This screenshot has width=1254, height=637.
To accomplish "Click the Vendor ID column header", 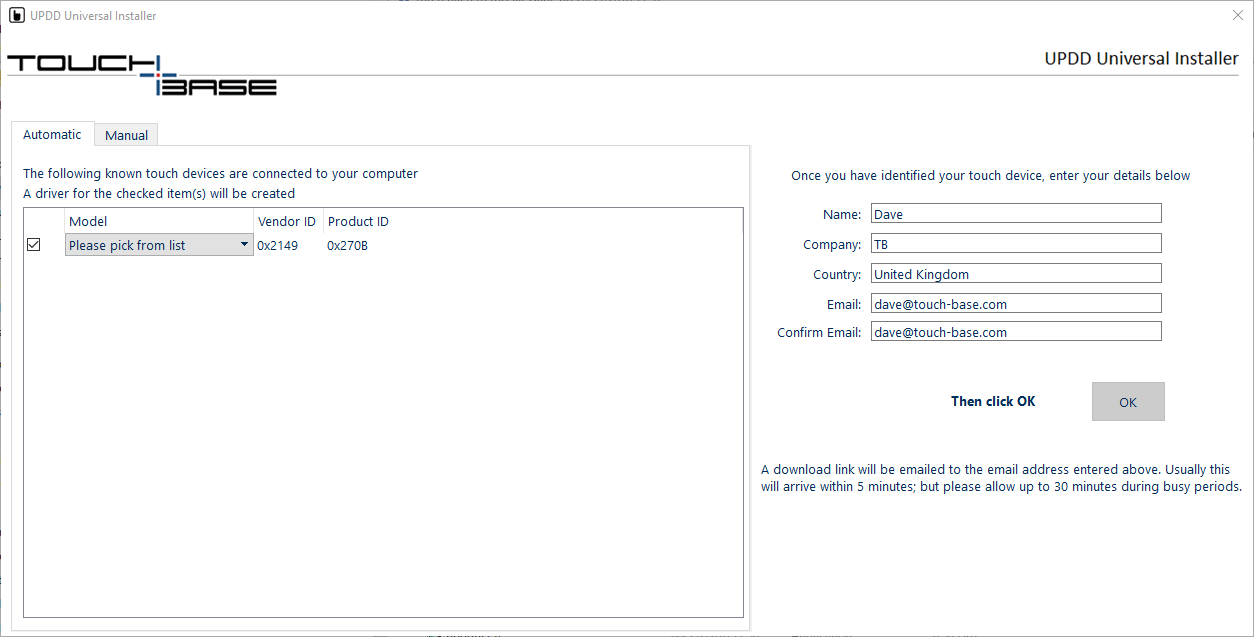I will click(x=288, y=221).
